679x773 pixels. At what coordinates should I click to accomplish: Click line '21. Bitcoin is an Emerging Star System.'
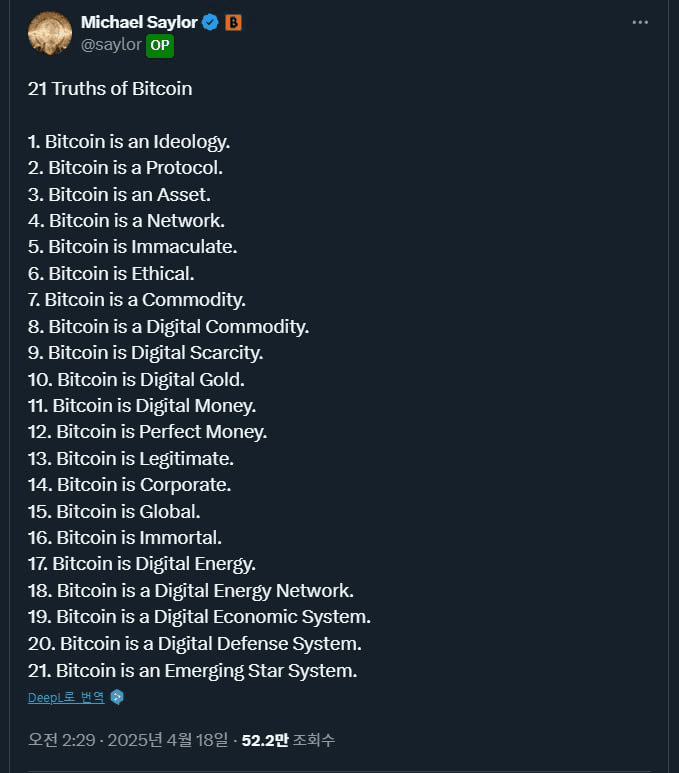click(193, 671)
